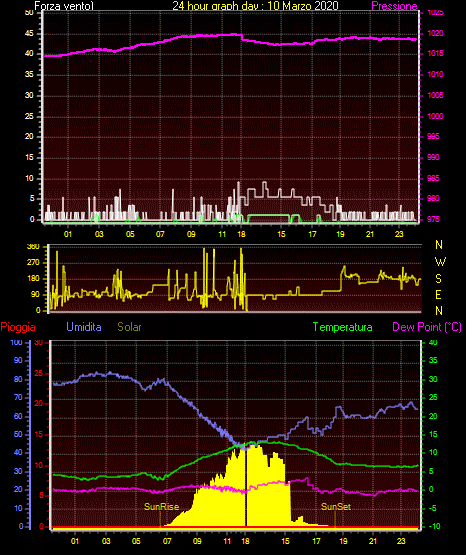Click the pressure axis value '980'

433,198
